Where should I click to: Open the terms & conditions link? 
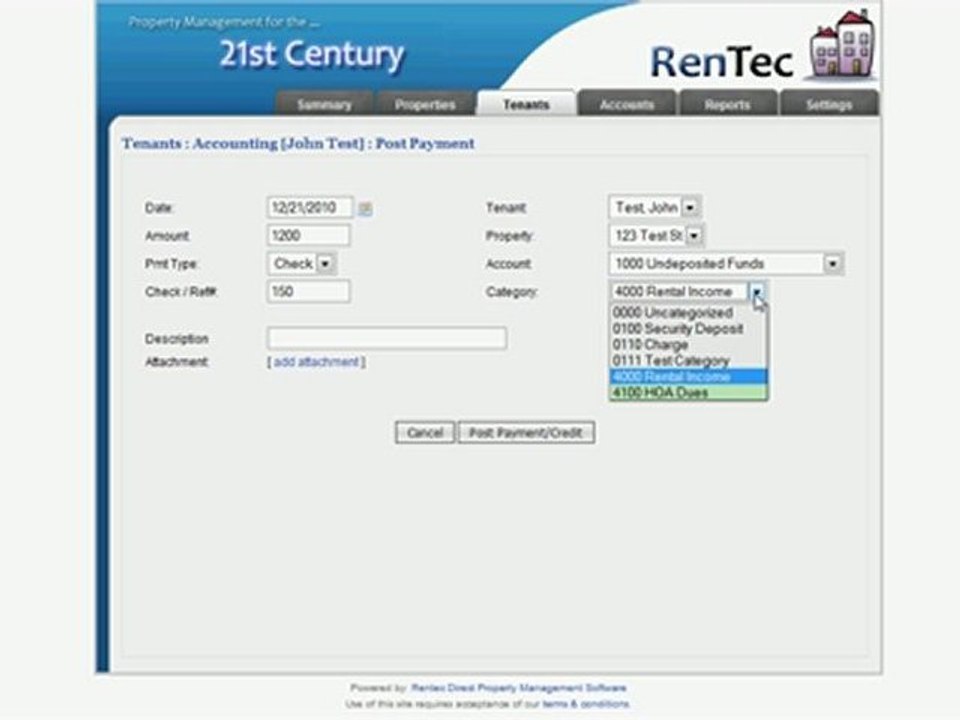(585, 704)
